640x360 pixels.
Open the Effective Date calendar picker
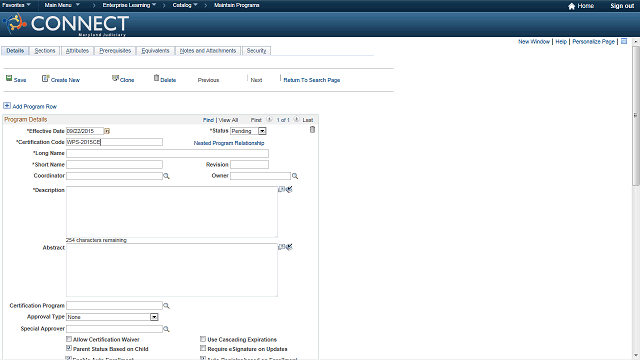pyautogui.click(x=107, y=131)
